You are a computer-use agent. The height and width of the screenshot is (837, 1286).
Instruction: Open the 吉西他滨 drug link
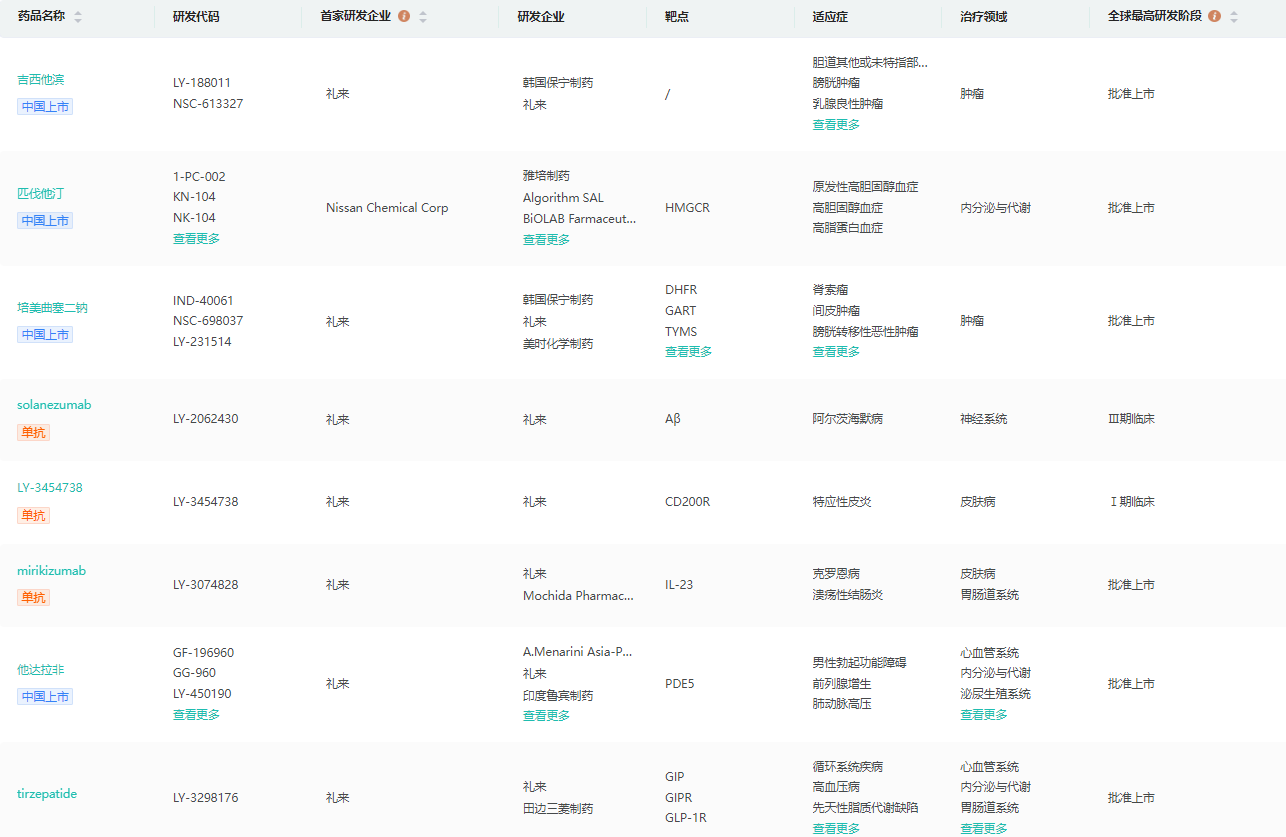point(41,80)
